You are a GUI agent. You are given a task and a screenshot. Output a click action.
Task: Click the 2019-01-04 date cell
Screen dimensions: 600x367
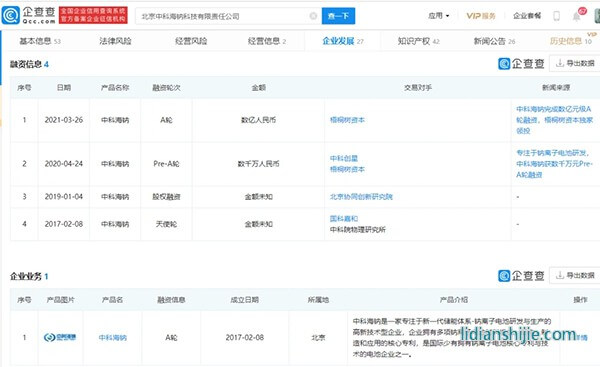click(x=64, y=197)
